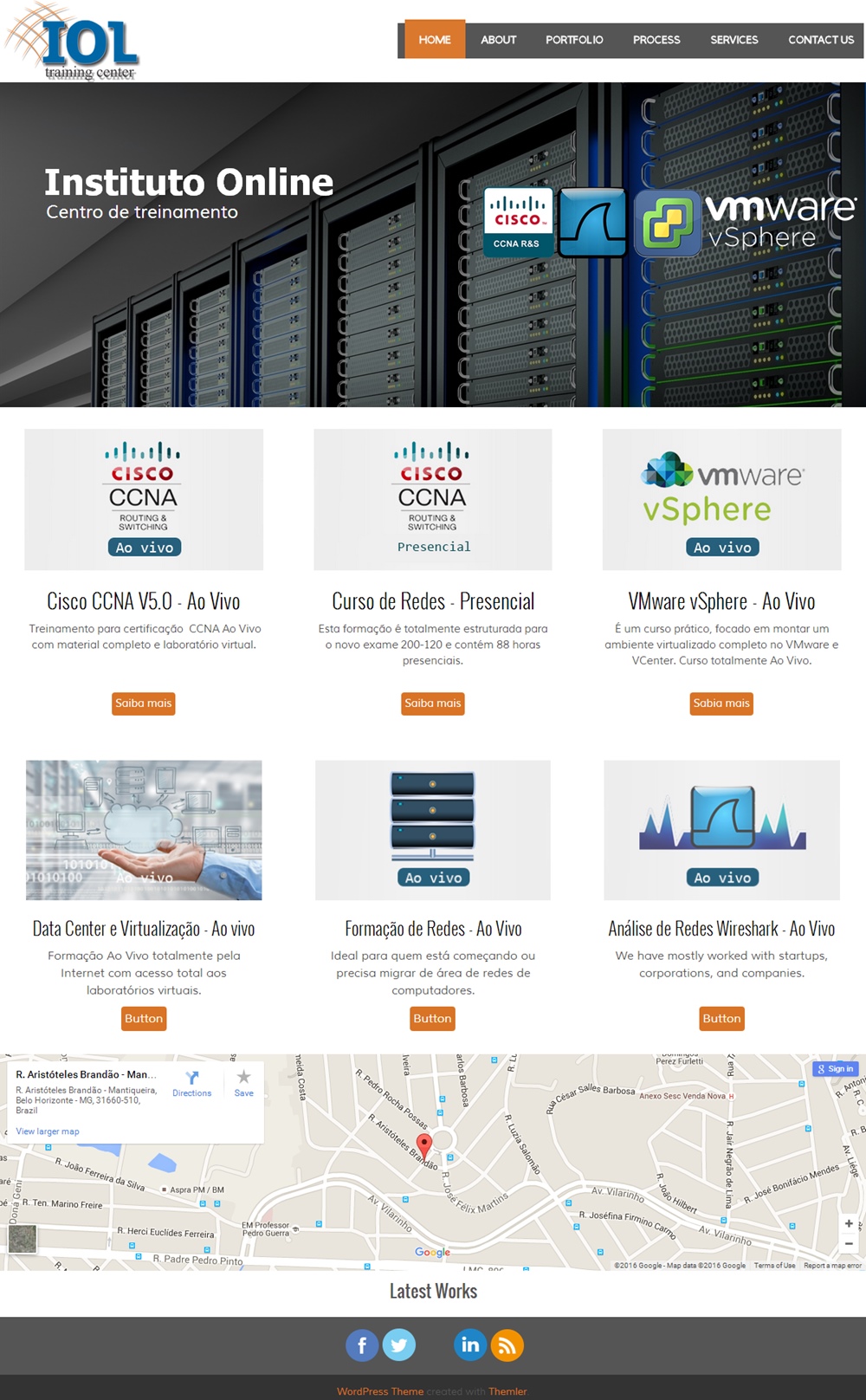
Task: Click Anexo Sesc Venda Nova map label
Action: click(682, 1096)
